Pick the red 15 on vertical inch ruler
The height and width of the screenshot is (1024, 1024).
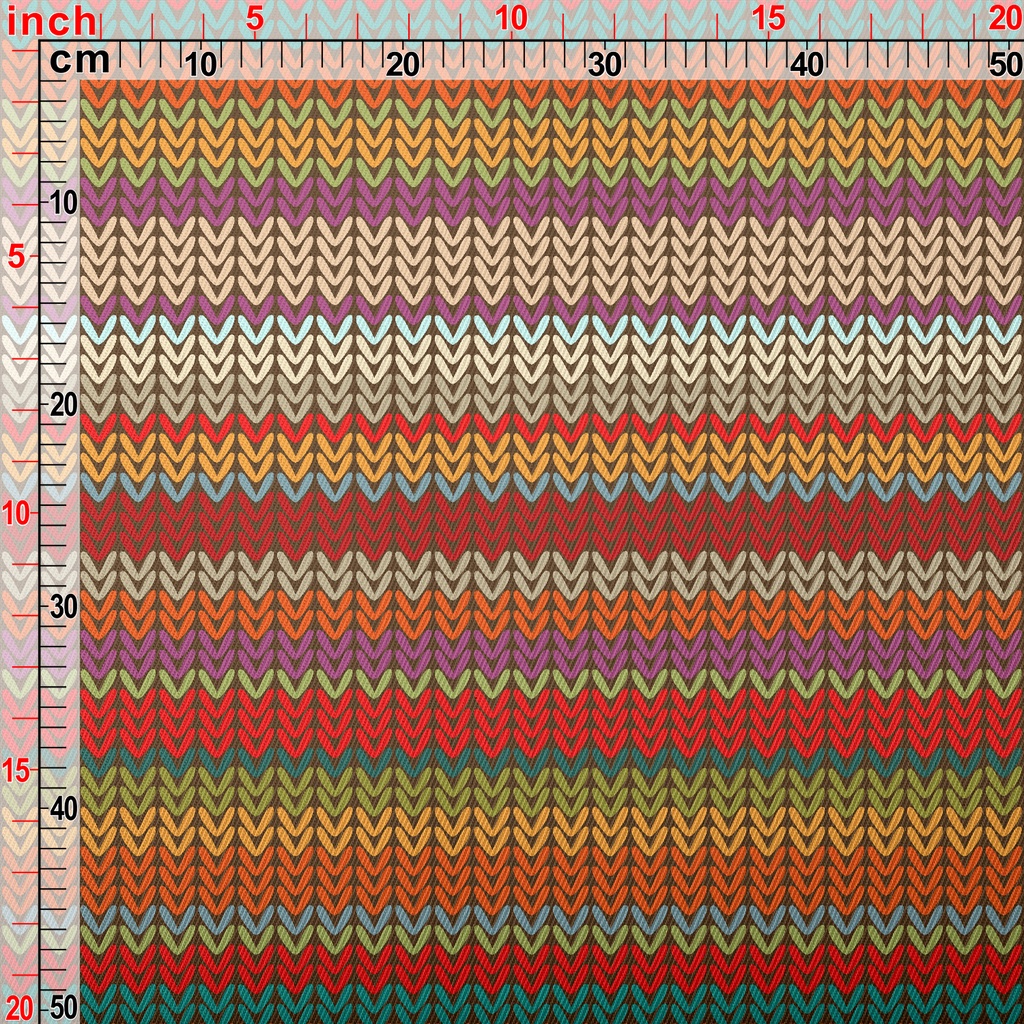16,771
